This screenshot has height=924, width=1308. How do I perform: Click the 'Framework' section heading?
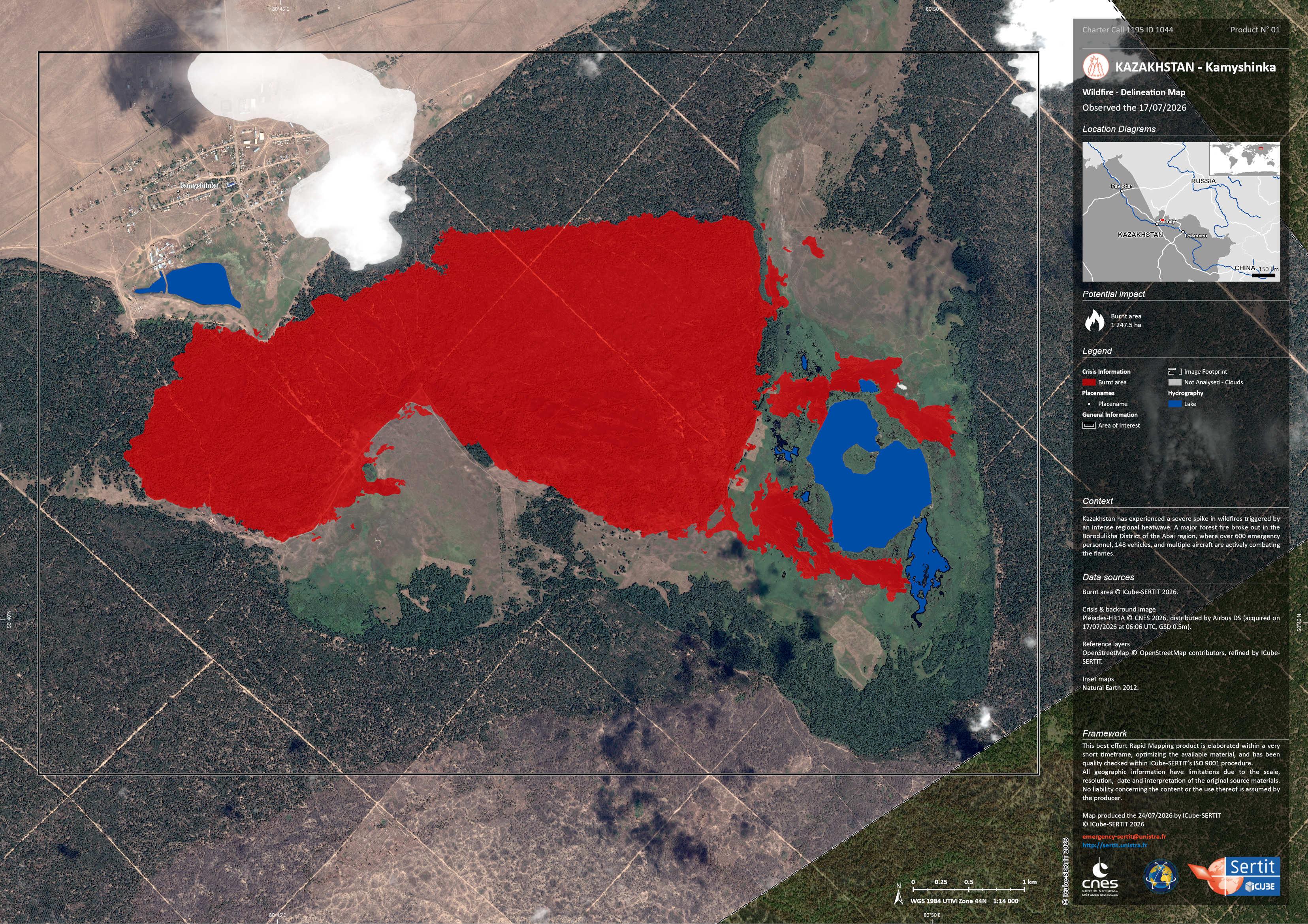click(1105, 734)
